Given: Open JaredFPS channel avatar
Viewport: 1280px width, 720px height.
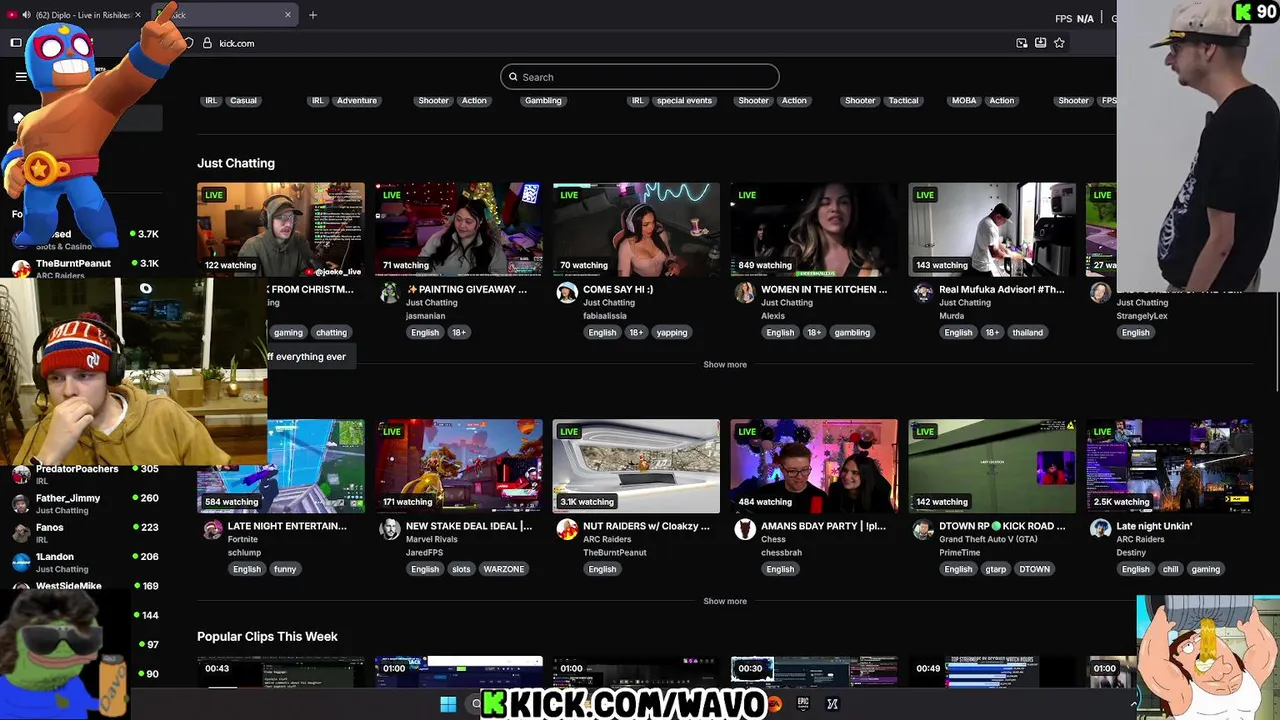Looking at the screenshot, I should click(x=389, y=529).
